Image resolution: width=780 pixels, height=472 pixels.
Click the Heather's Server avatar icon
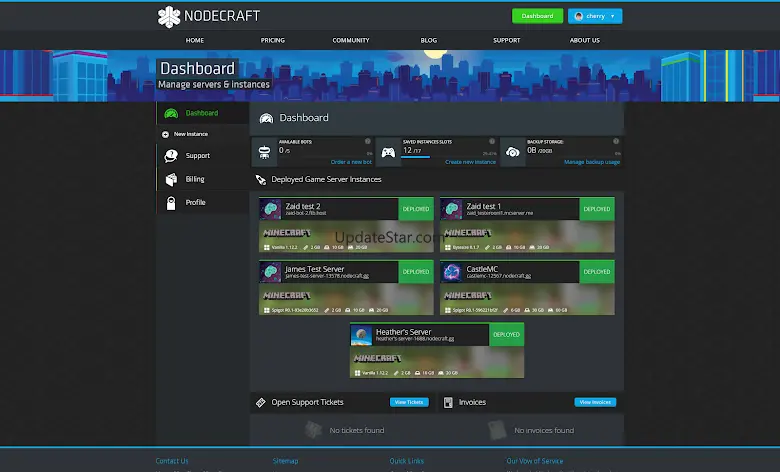(361, 335)
